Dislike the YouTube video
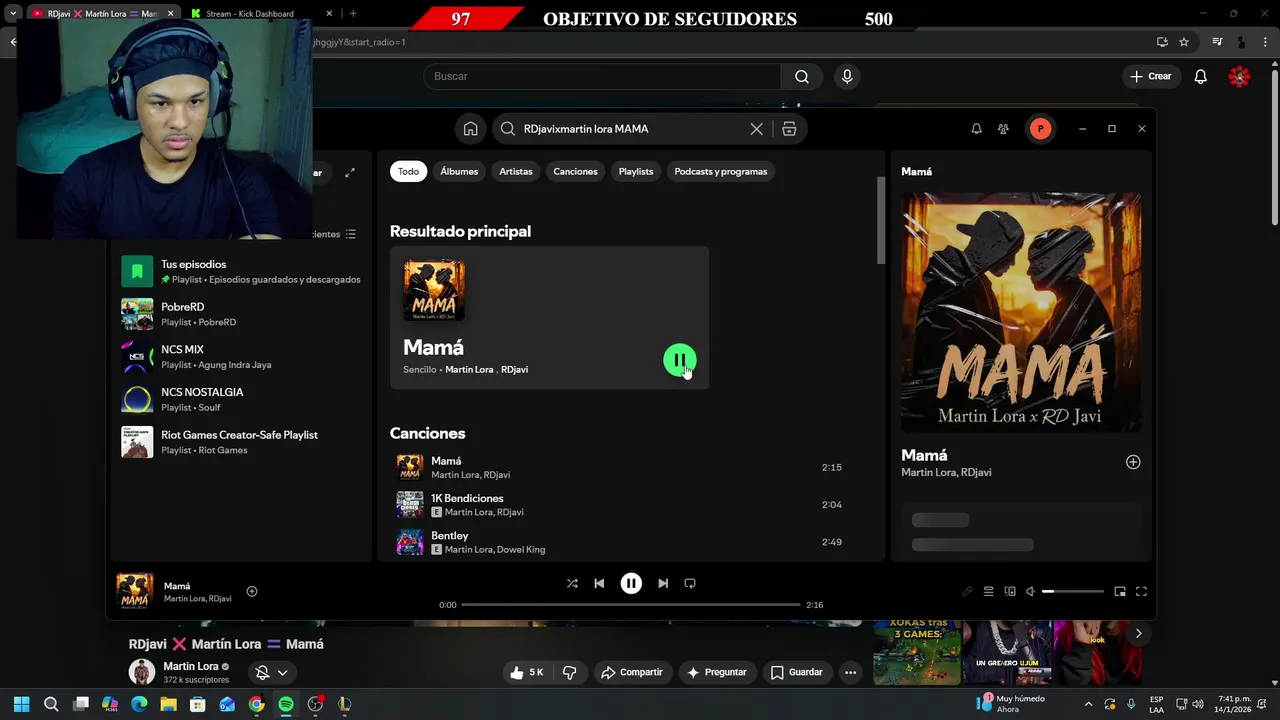The height and width of the screenshot is (720, 1280). [570, 673]
